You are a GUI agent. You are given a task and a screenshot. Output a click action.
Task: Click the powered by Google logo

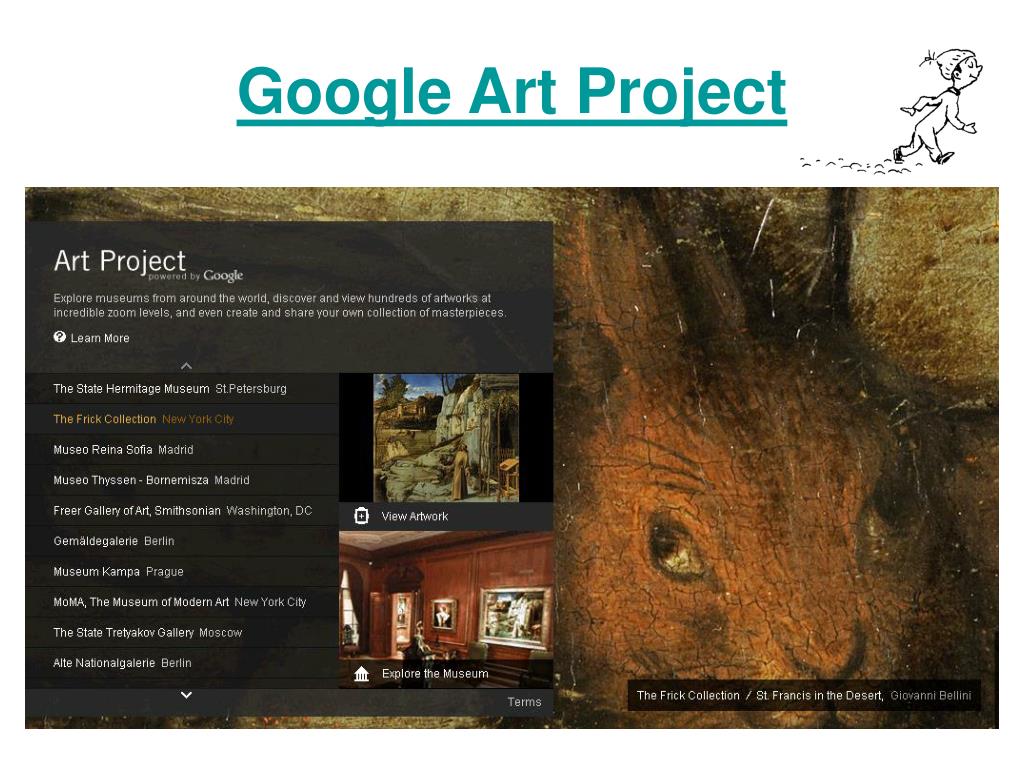(196, 276)
